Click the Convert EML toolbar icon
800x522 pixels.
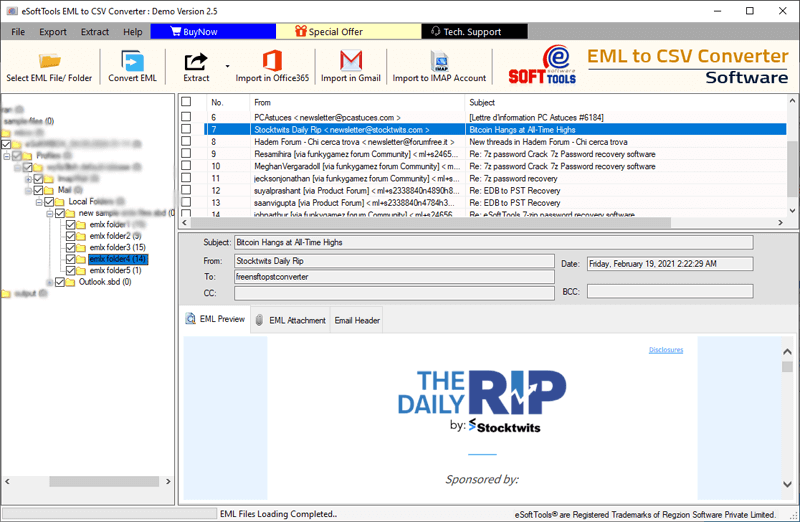(132, 61)
